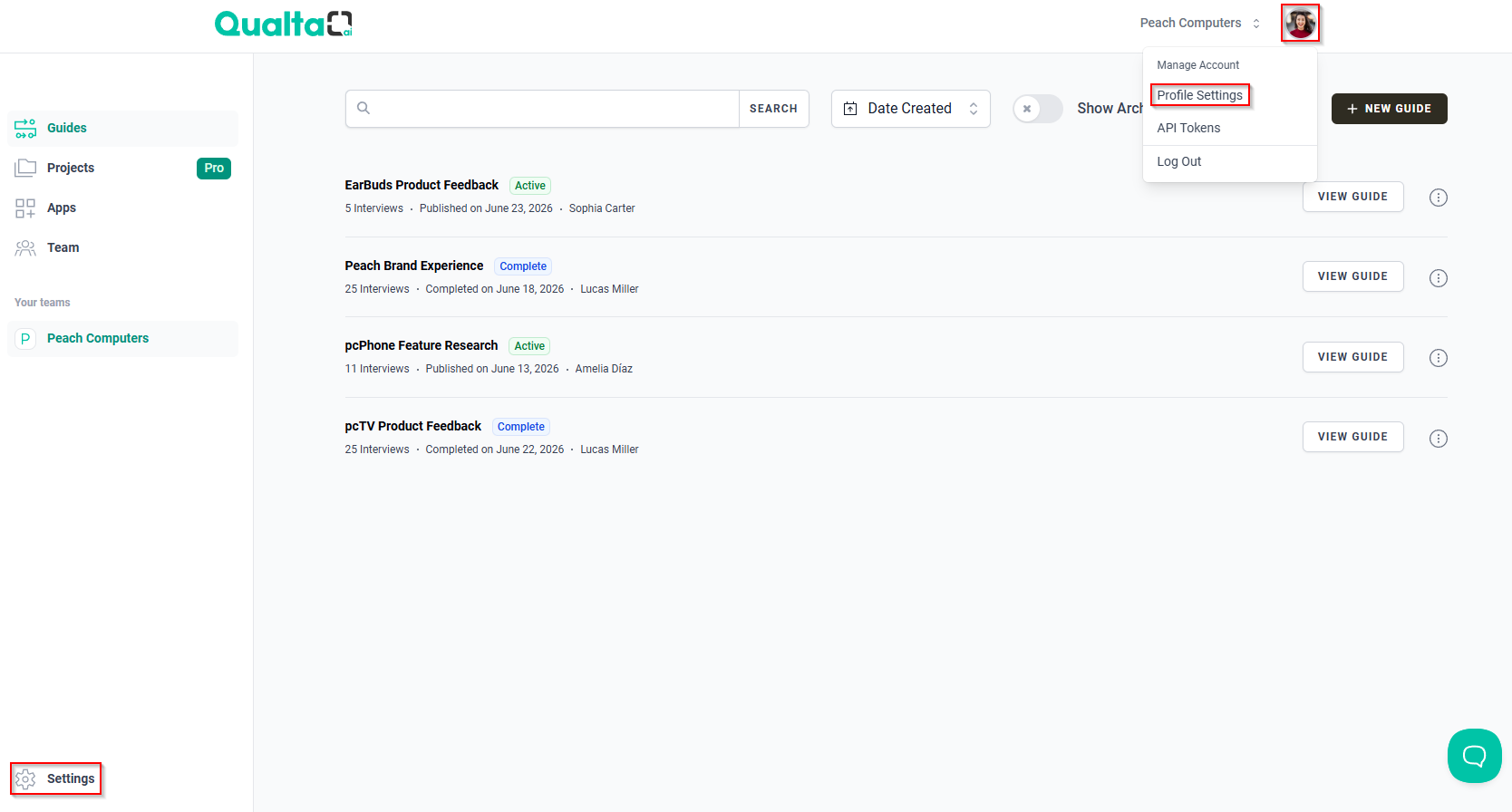Viewport: 1512px width, 812px height.
Task: Open the chat support bubble
Action: pos(1475,756)
